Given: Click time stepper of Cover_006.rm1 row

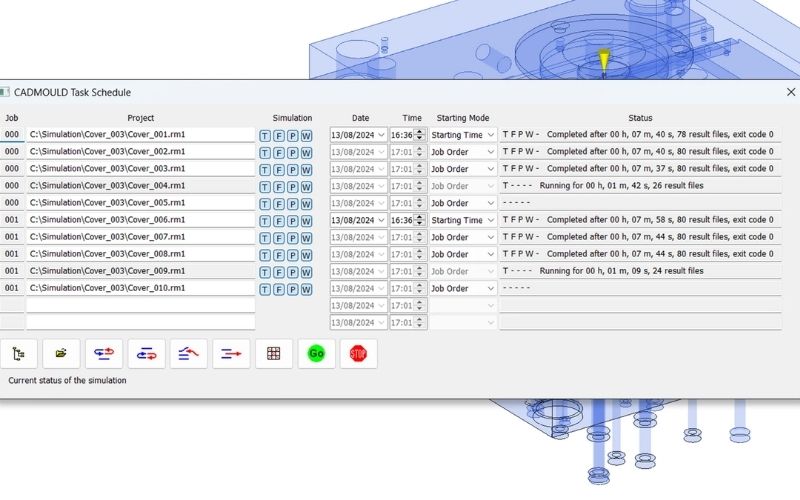Looking at the screenshot, I should tap(419, 220).
